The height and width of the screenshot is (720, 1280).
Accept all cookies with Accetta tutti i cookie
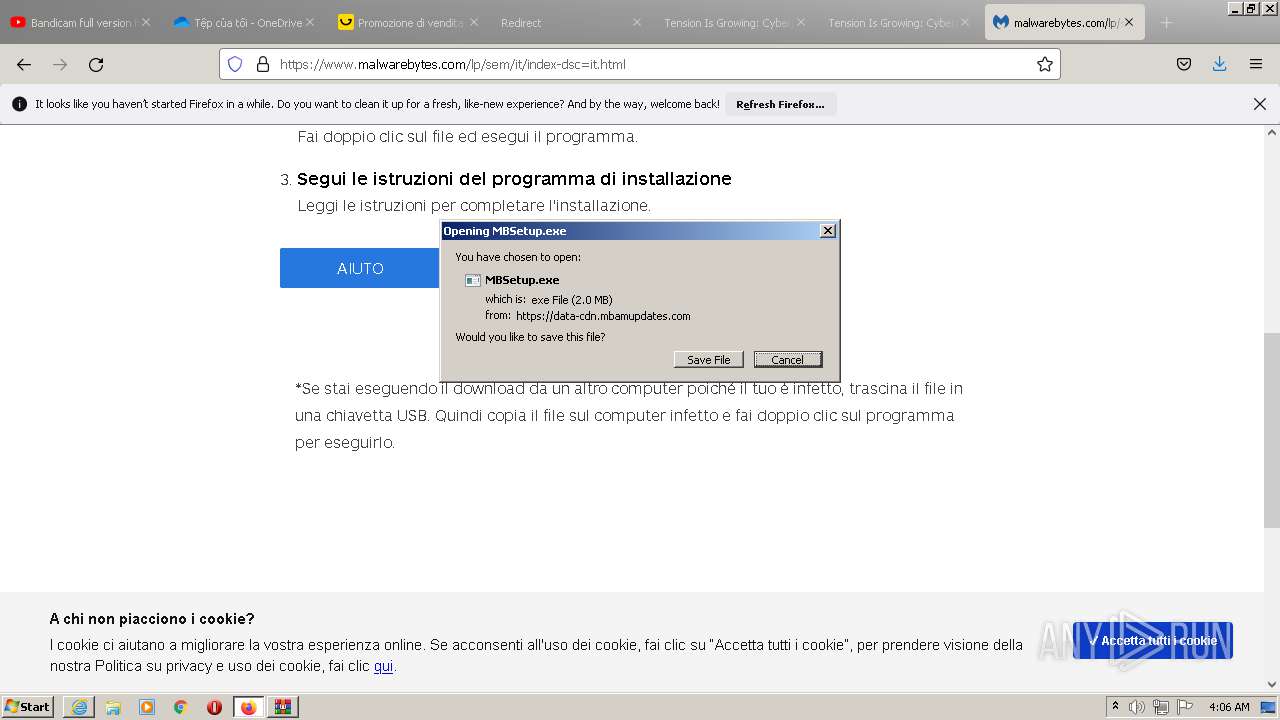[x=1153, y=640]
